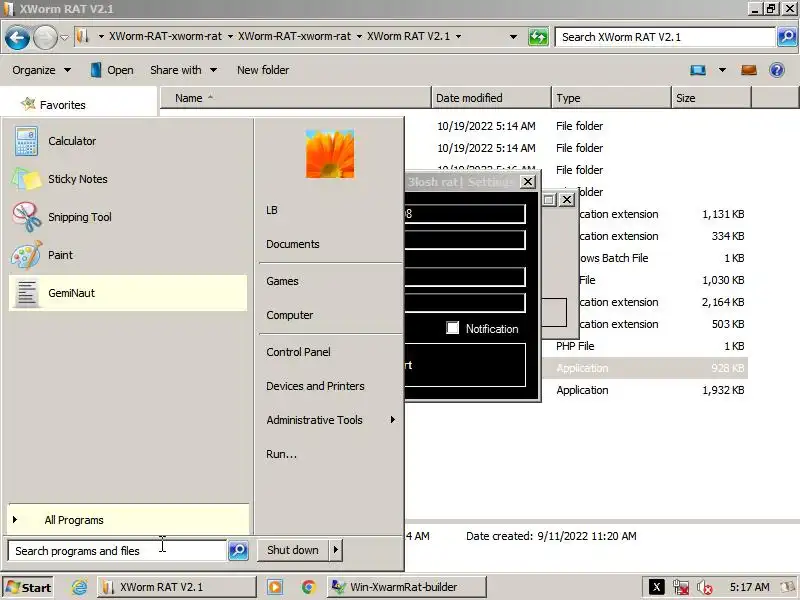Sort by the Type column header
The height and width of the screenshot is (600, 800).
[611, 98]
